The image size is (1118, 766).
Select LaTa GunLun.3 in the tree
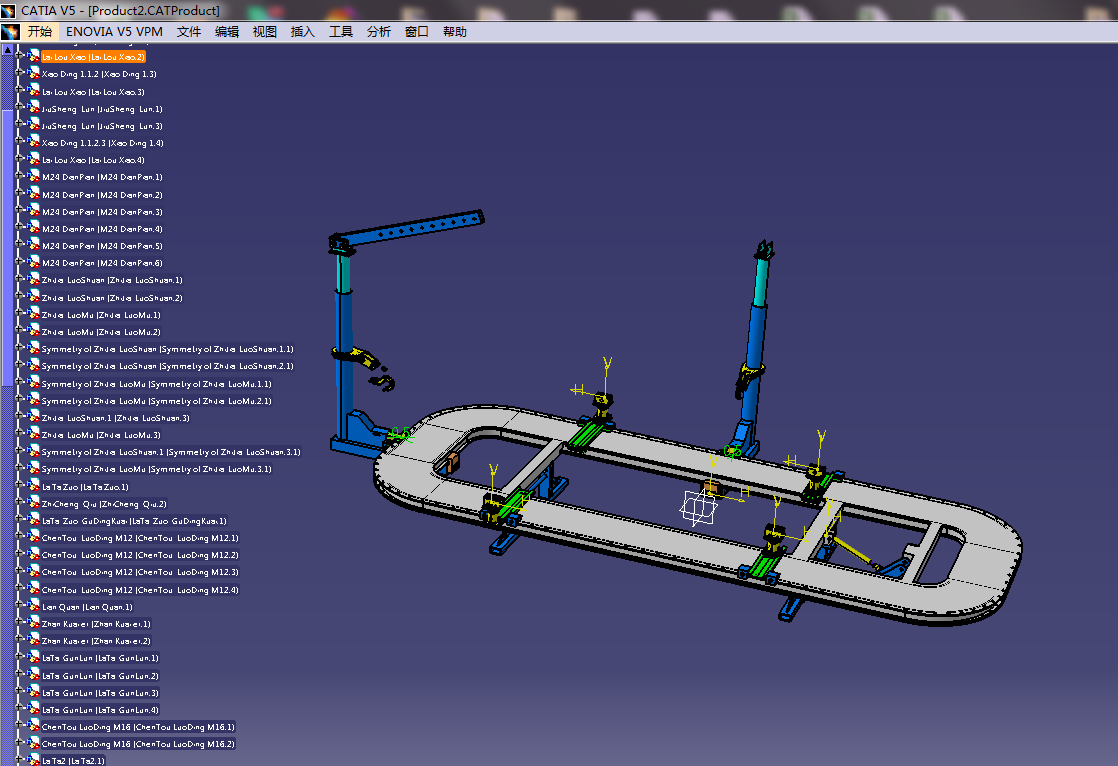pos(101,693)
